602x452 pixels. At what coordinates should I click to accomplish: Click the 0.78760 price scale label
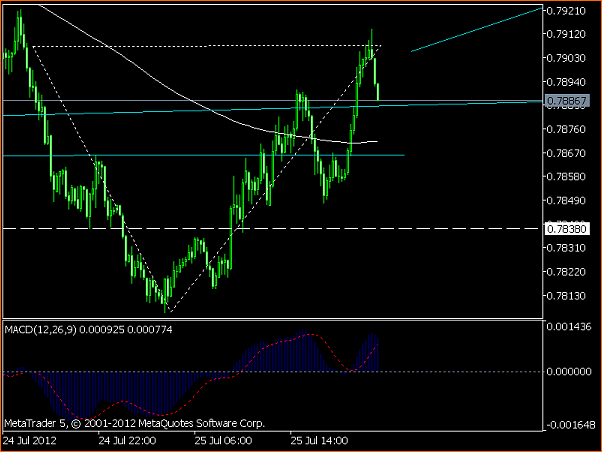(566, 129)
